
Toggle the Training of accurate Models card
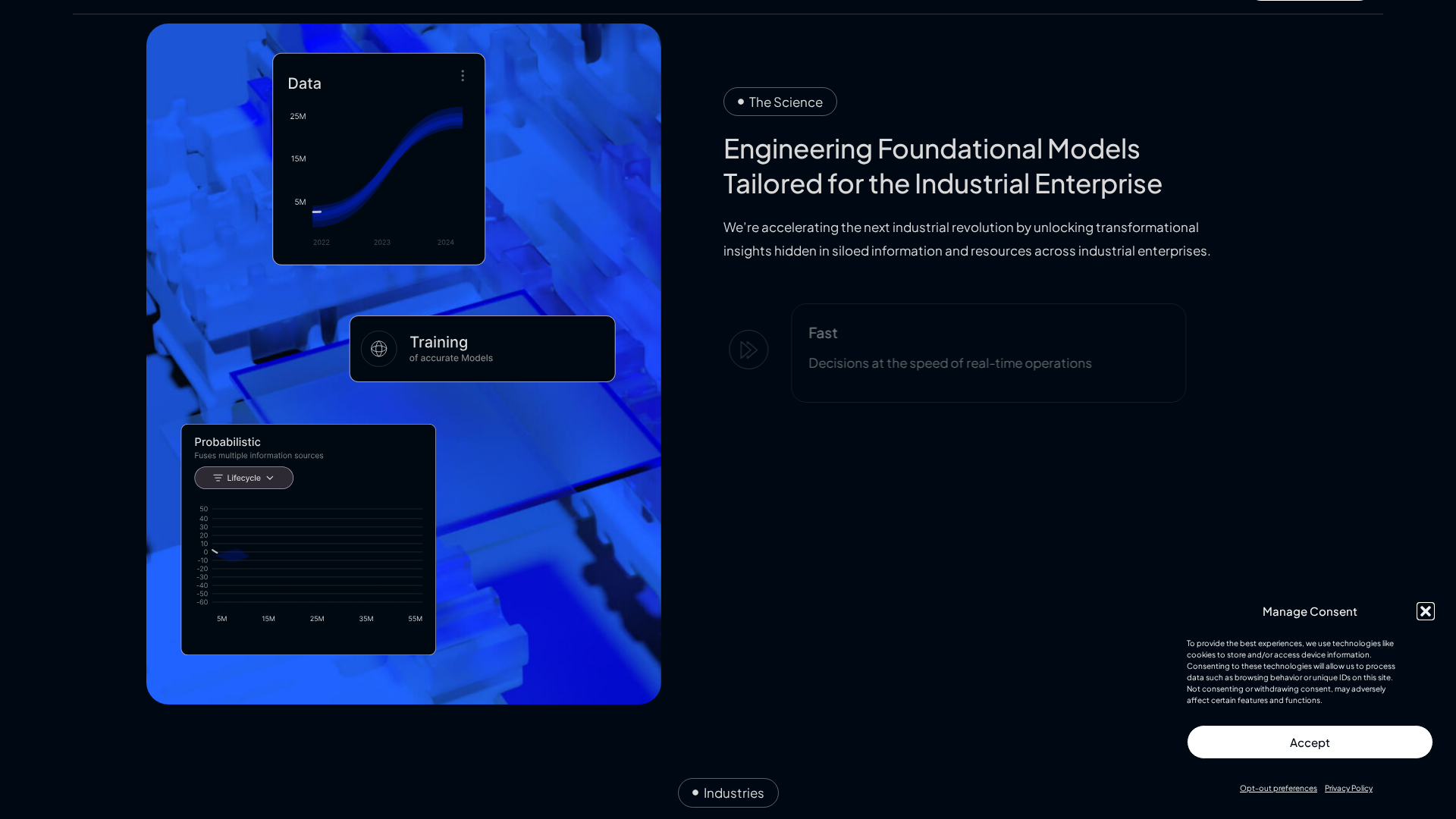(x=482, y=349)
